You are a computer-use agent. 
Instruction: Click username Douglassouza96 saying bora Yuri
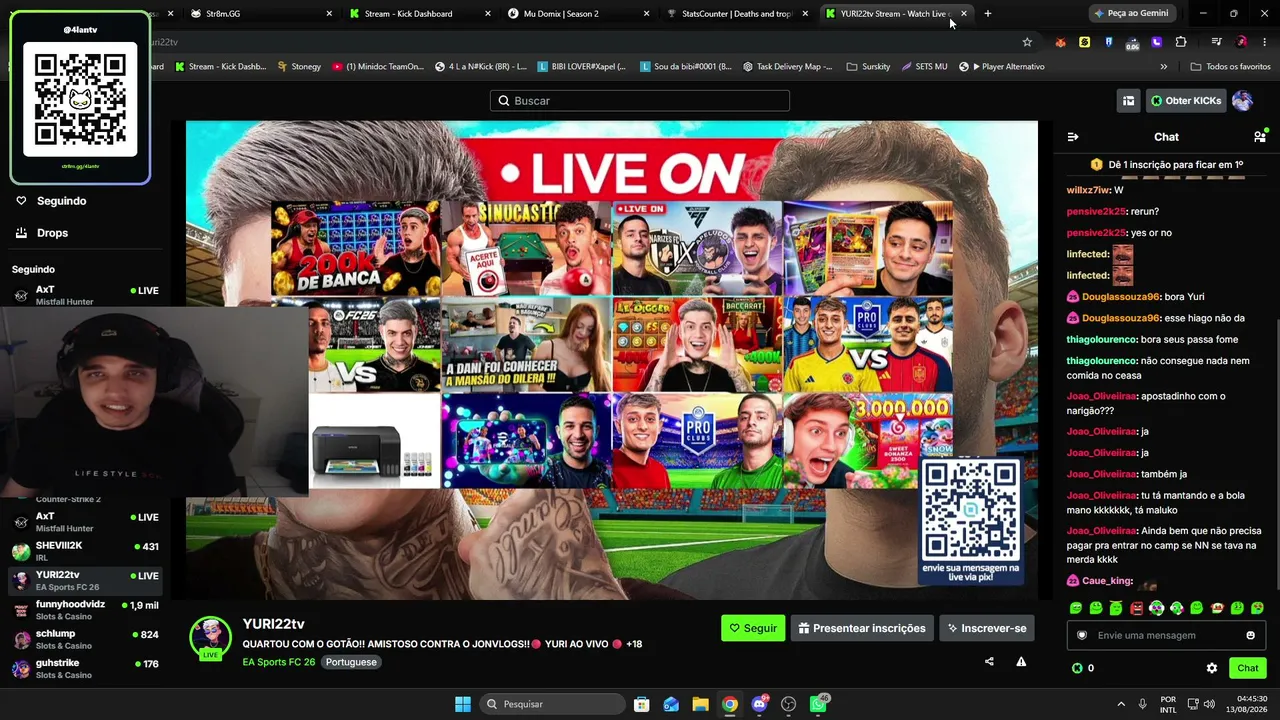[x=1121, y=297]
